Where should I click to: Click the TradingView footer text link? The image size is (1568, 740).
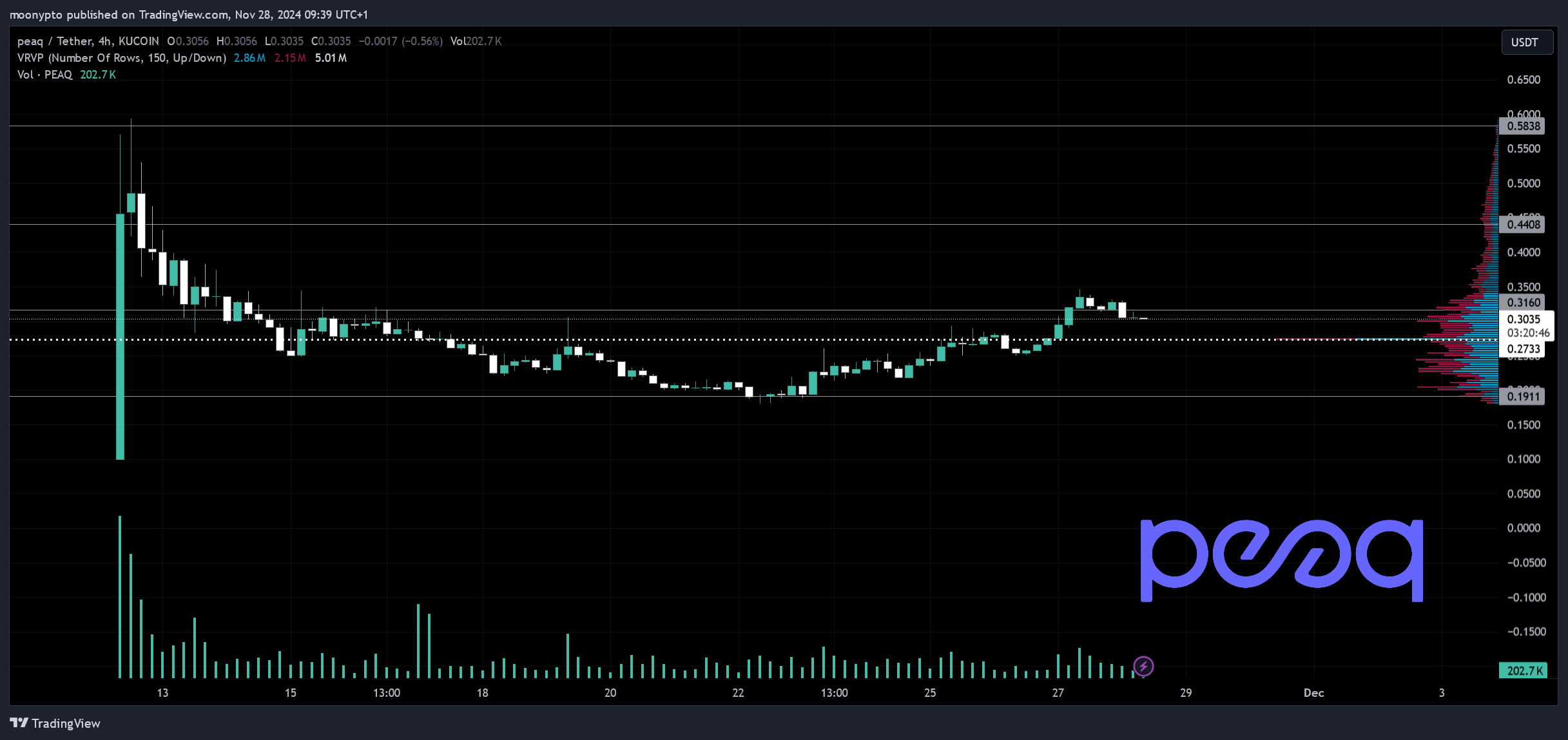coord(66,723)
